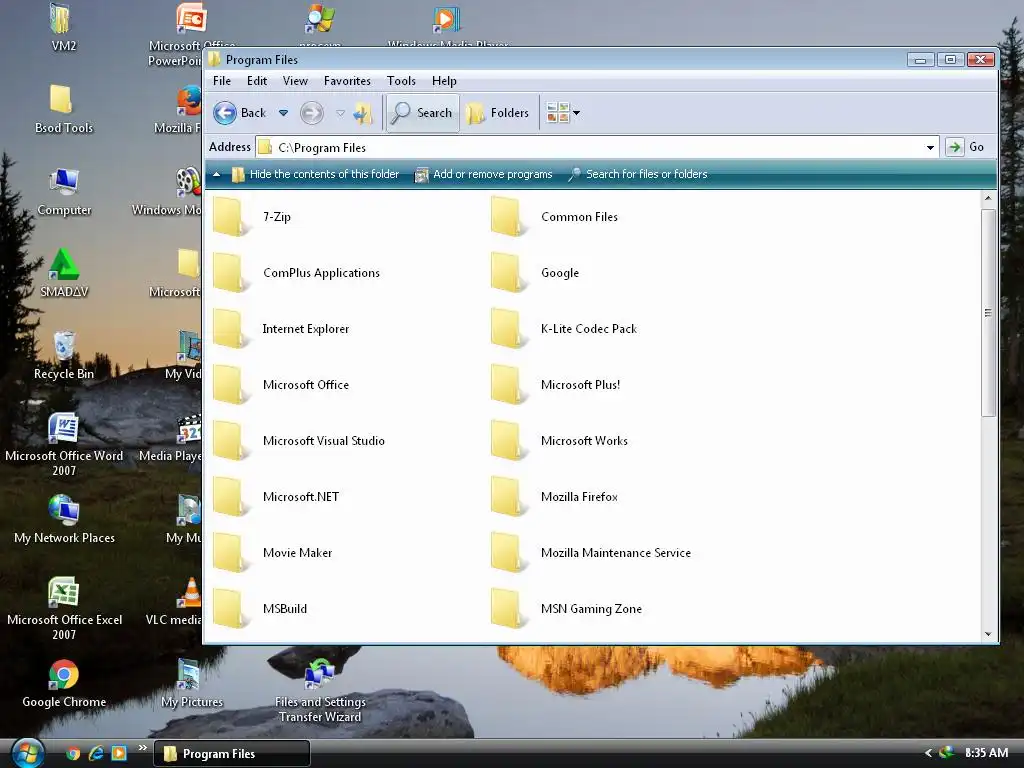Click the Program Files taskbar button
The height and width of the screenshot is (768, 1024).
pos(232,754)
